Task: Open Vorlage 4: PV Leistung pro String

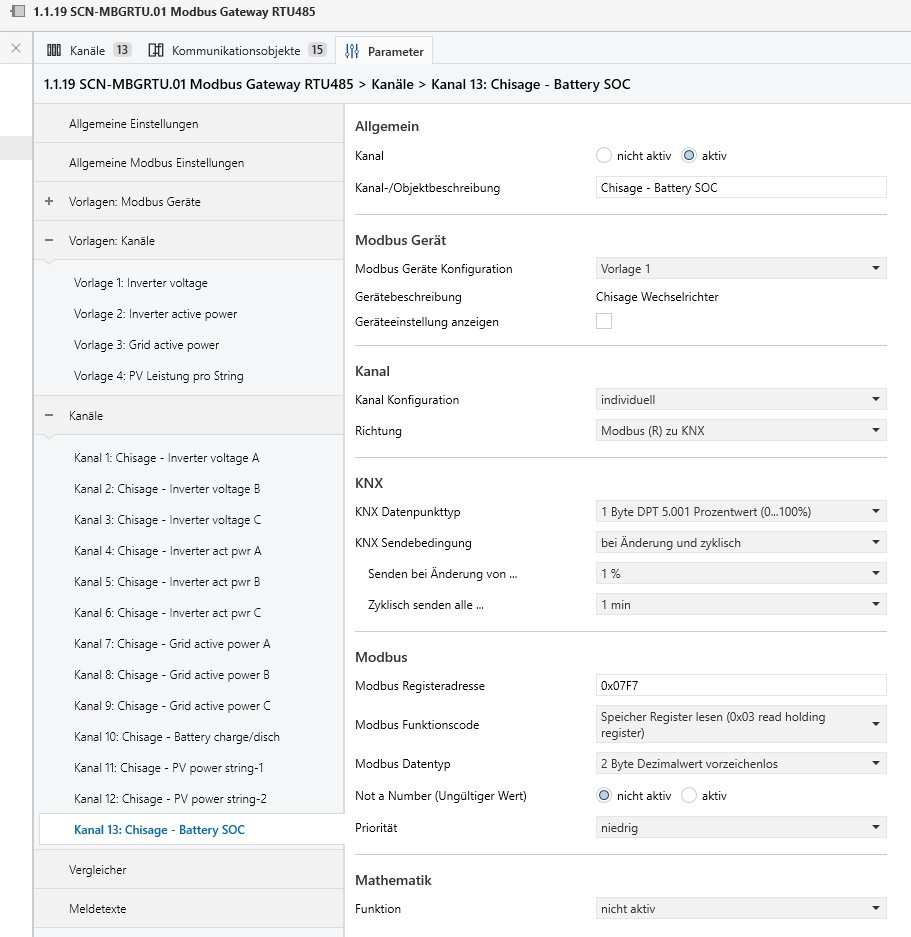Action: pyautogui.click(x=158, y=376)
